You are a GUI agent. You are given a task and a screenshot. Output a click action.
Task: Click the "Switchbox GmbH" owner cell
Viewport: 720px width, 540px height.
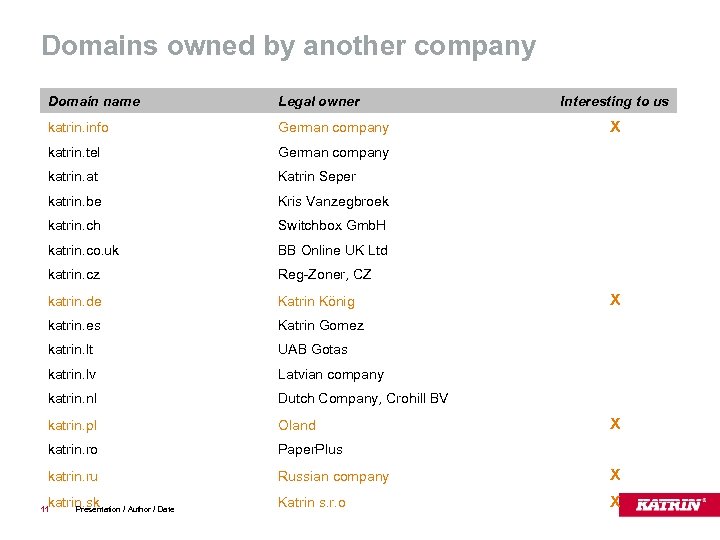coord(331,225)
